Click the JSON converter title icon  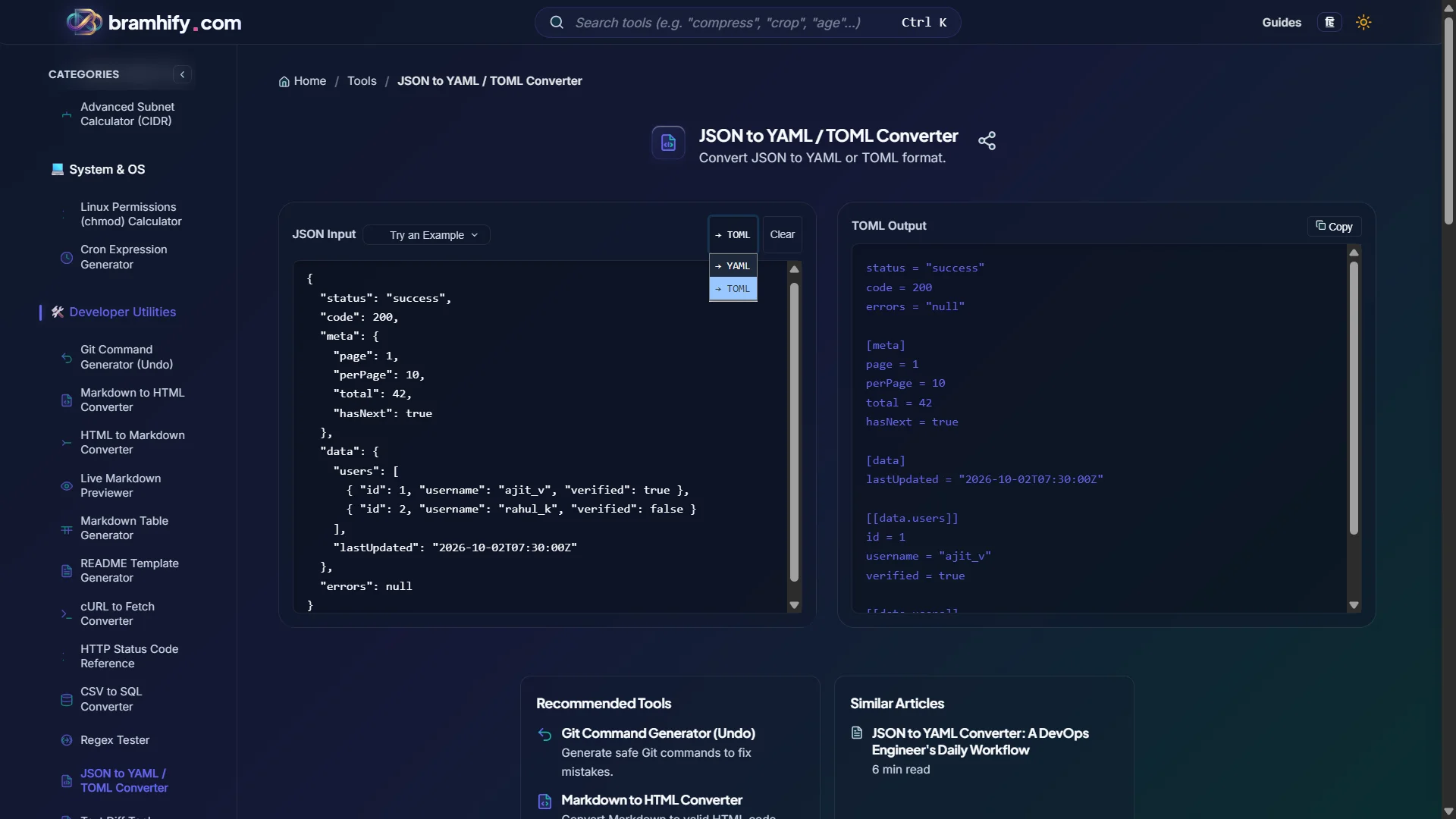tap(668, 142)
